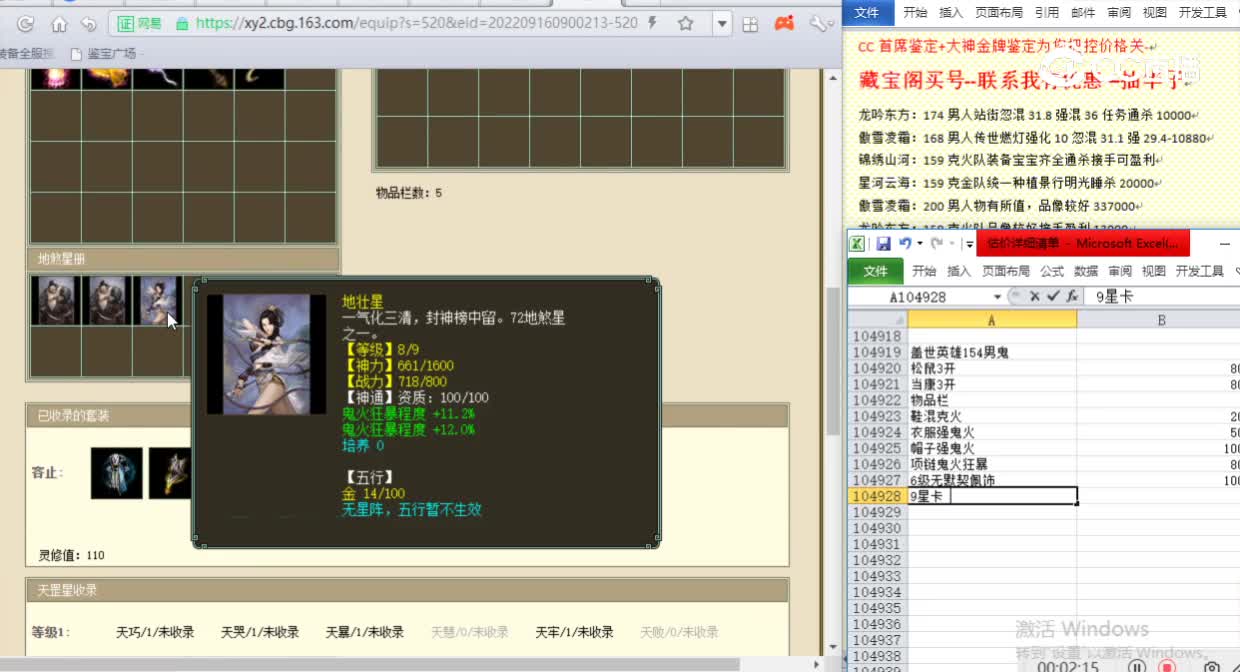The height and width of the screenshot is (672, 1240).
Task: Select the cell 6级无默契佩饰
Action: (x=991, y=481)
